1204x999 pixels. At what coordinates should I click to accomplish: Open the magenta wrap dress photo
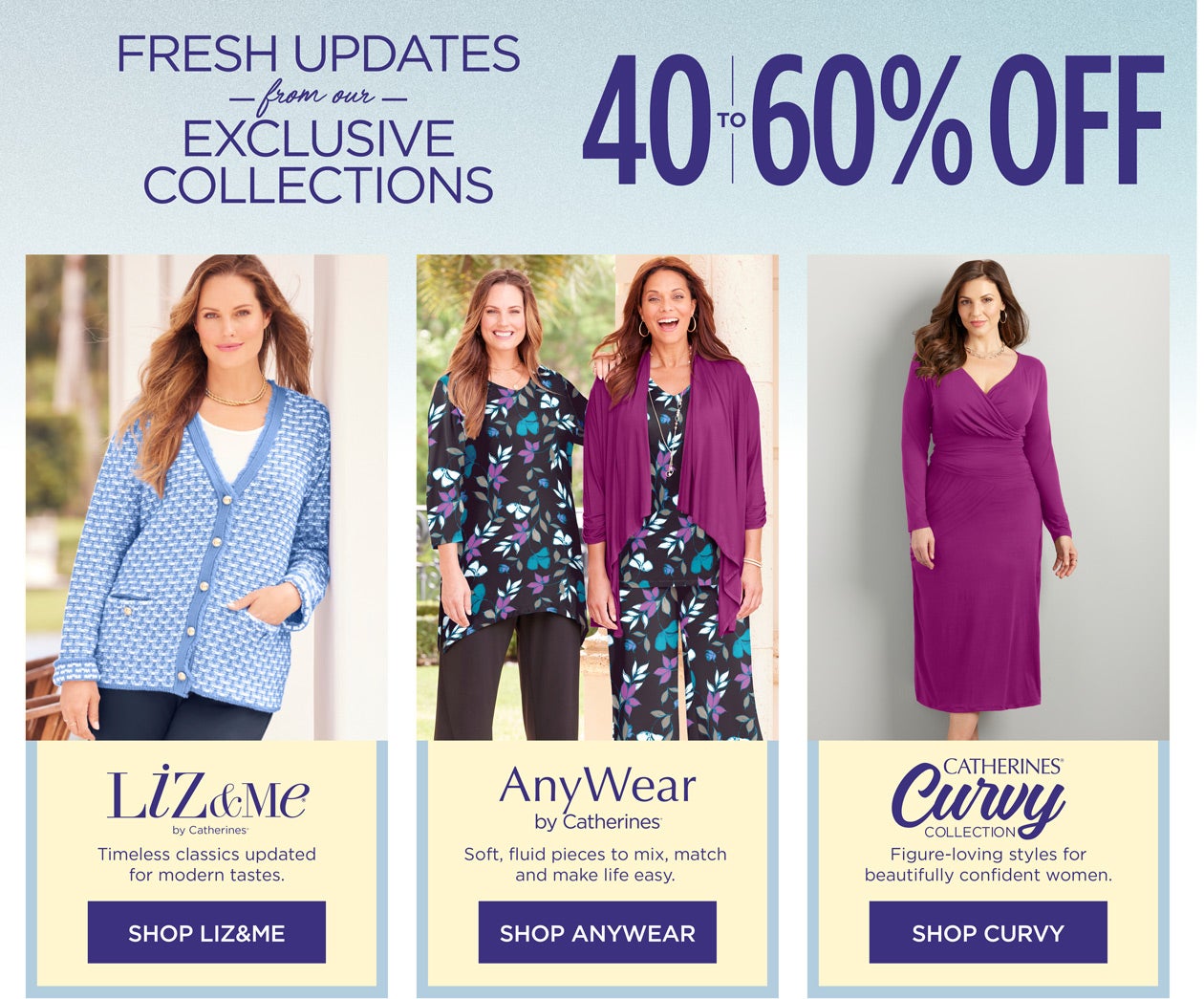pyautogui.click(x=988, y=497)
